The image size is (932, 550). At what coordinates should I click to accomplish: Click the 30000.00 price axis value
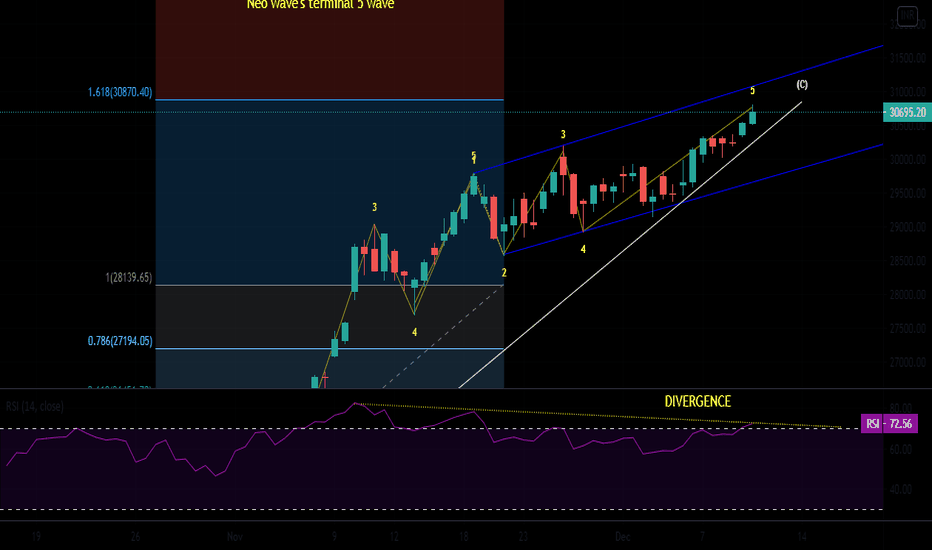pos(908,159)
